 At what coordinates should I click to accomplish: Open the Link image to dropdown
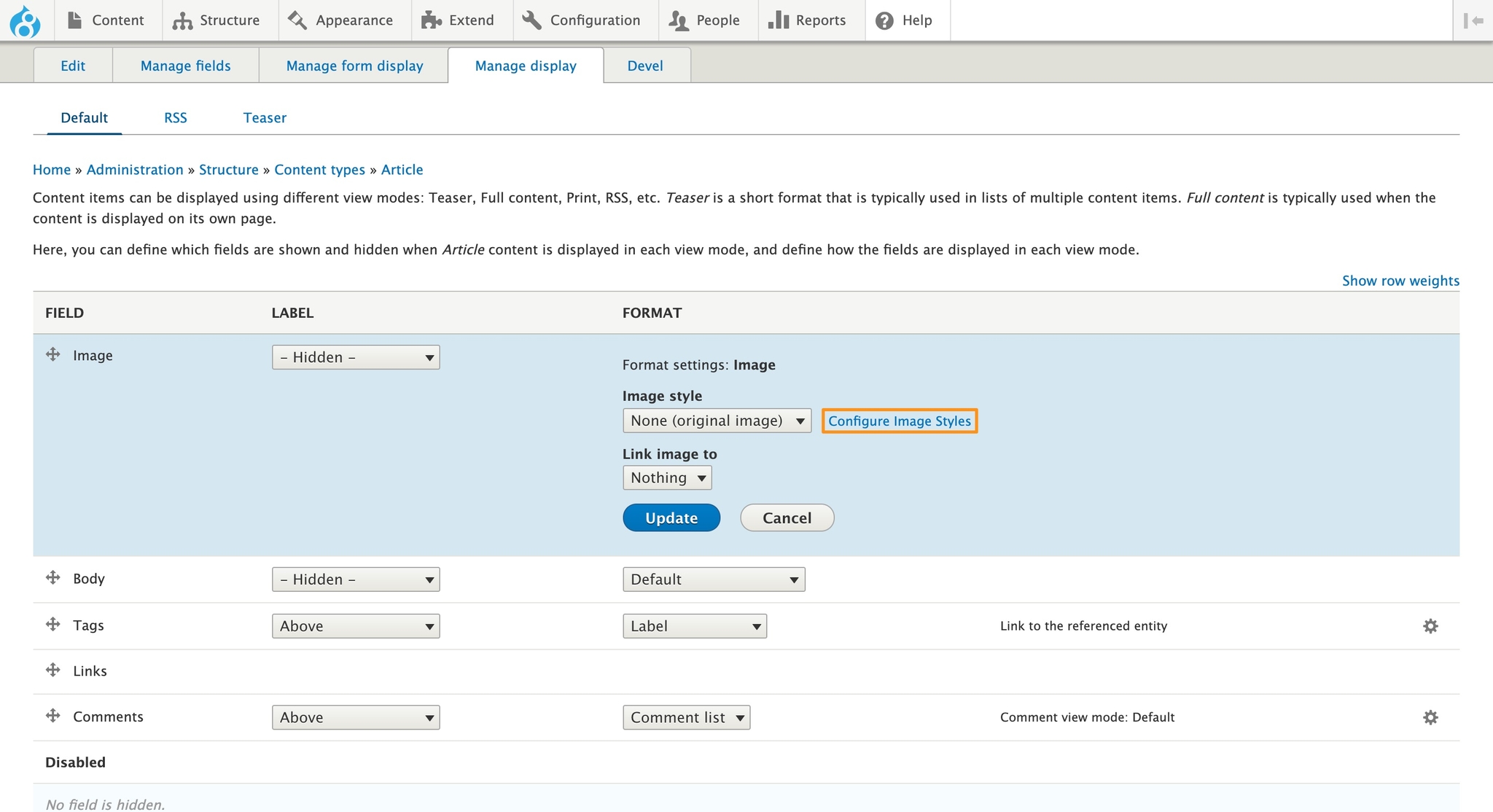pyautogui.click(x=666, y=478)
